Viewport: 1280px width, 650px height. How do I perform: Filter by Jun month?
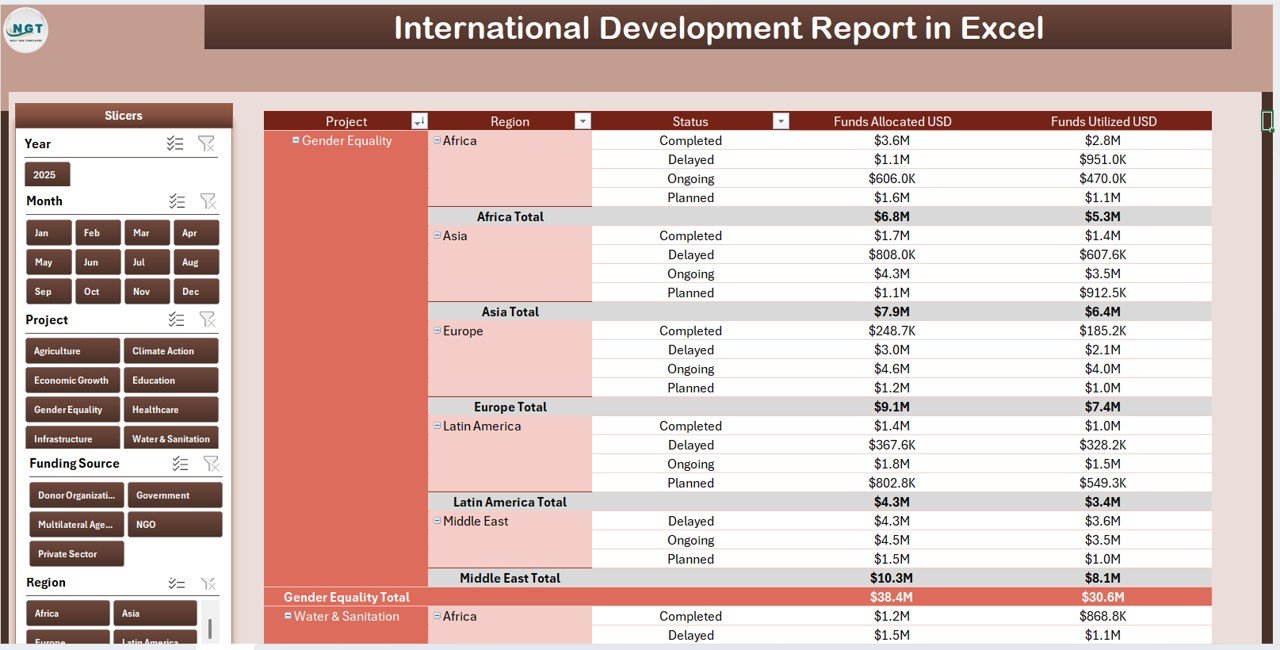coord(98,262)
